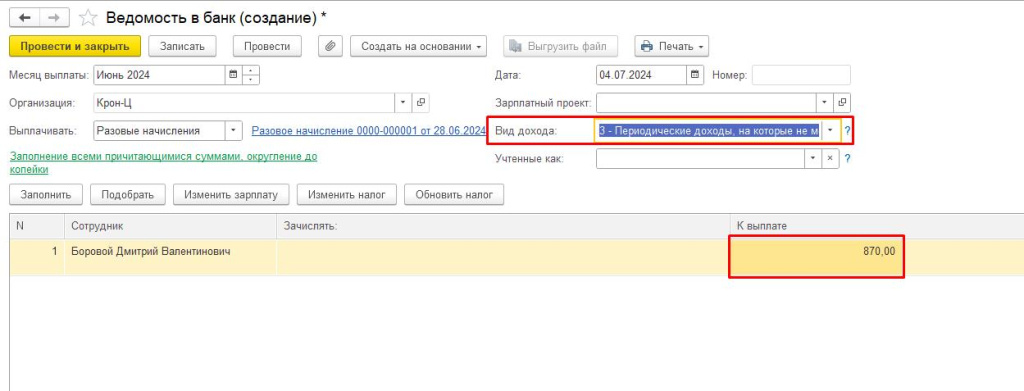
Task: Click Провести и закрыть button
Action: [75, 46]
